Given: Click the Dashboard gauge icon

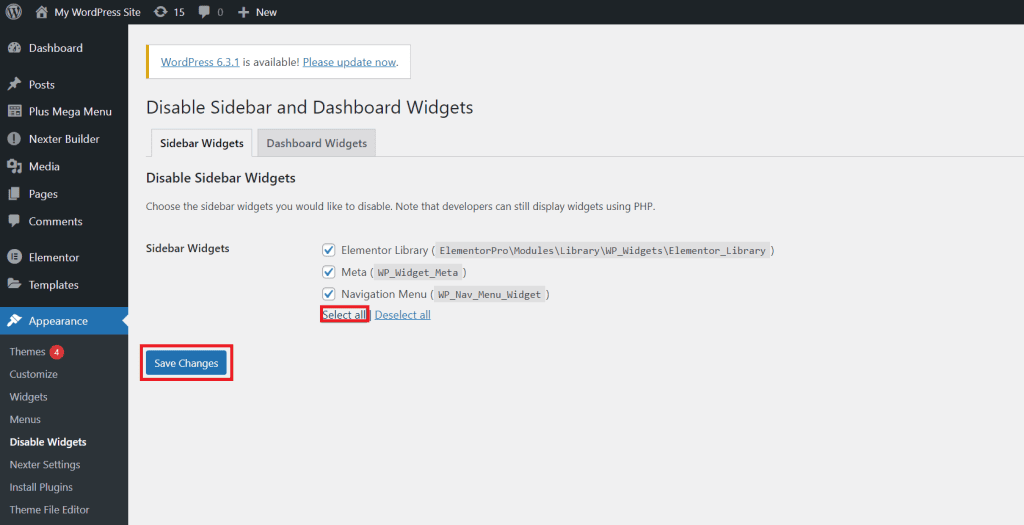Looking at the screenshot, I should 14,48.
